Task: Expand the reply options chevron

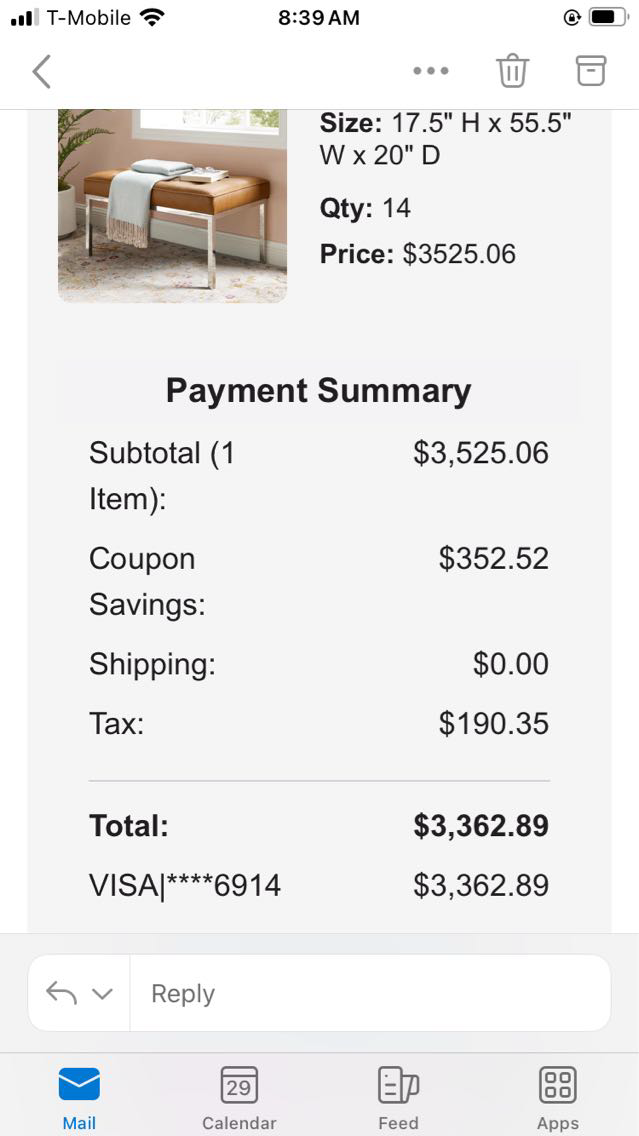Action: [102, 994]
